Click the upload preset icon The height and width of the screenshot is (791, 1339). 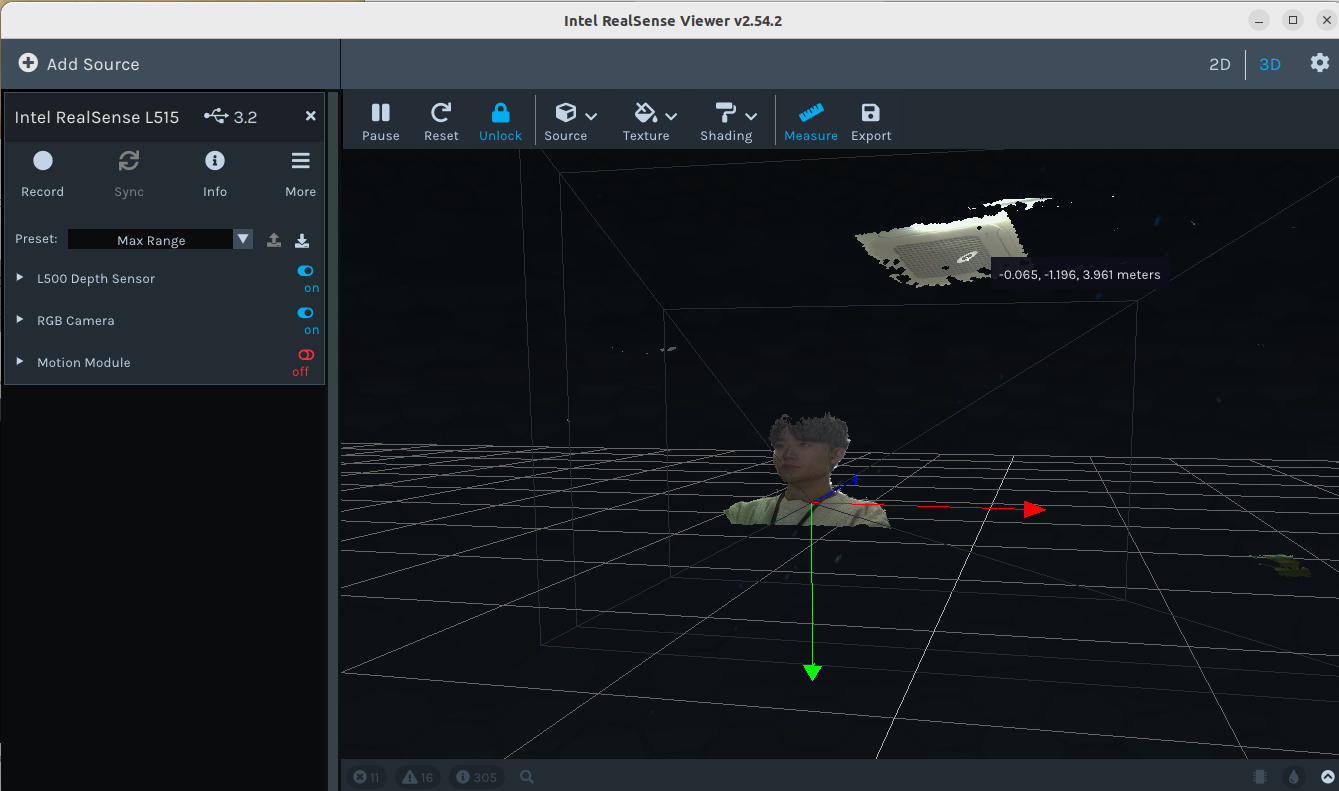[274, 240]
